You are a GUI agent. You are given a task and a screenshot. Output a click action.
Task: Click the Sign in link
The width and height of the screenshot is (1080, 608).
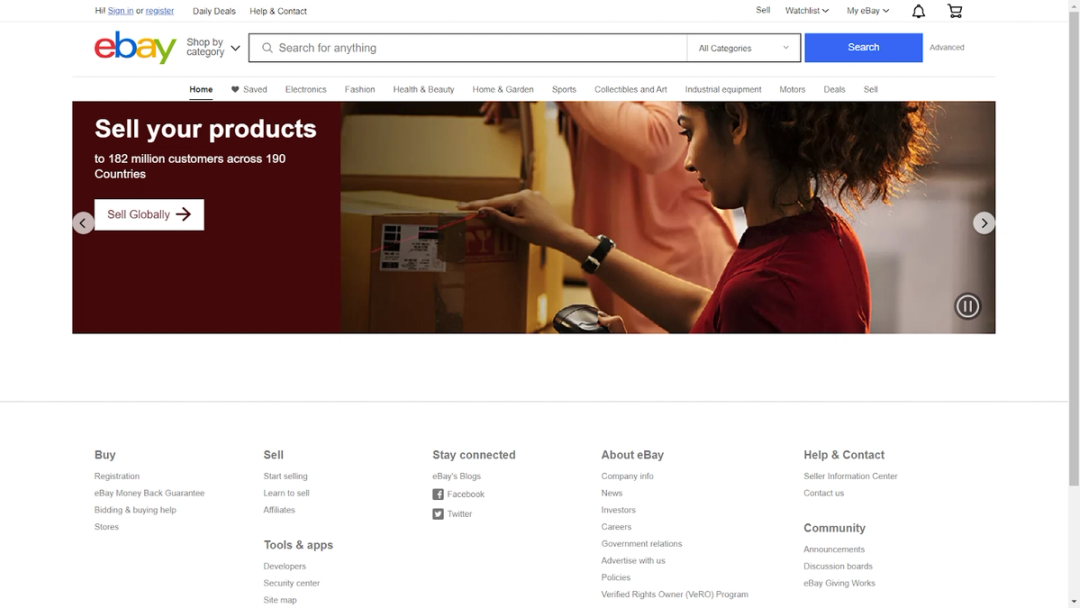pos(121,11)
